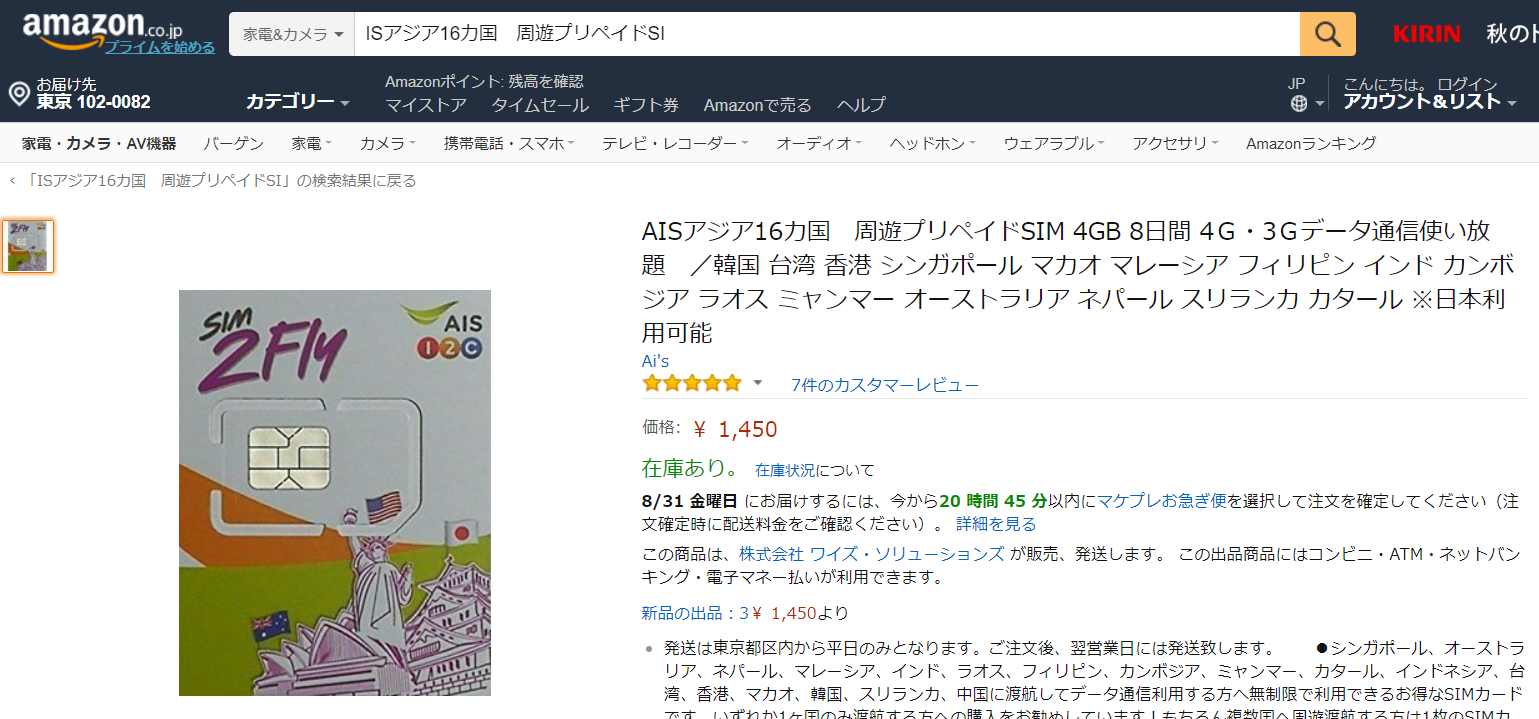Click the 株式会社 ワイズ・ソリューションズ seller link
The width and height of the screenshot is (1539, 719).
(871, 554)
